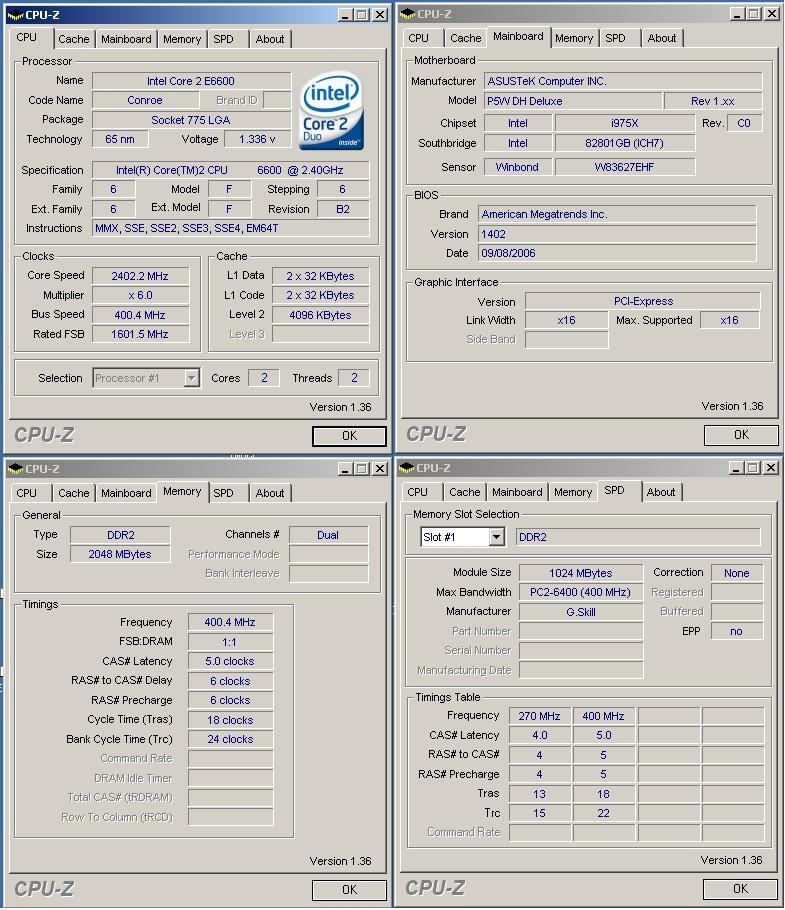Image resolution: width=785 pixels, height=910 pixels.
Task: Click the memory Size value 2048 MBytes
Action: (120, 554)
